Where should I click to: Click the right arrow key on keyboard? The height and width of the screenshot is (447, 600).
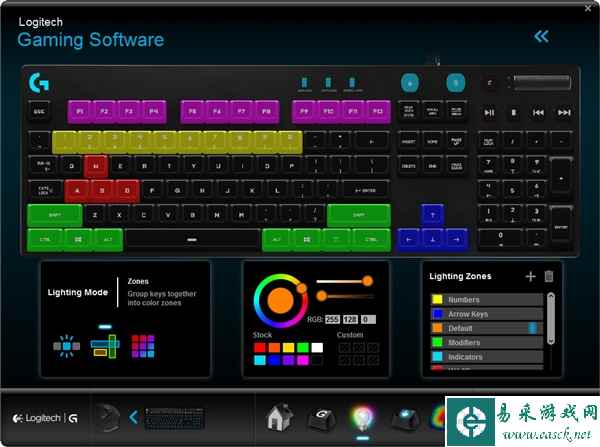click(x=456, y=240)
